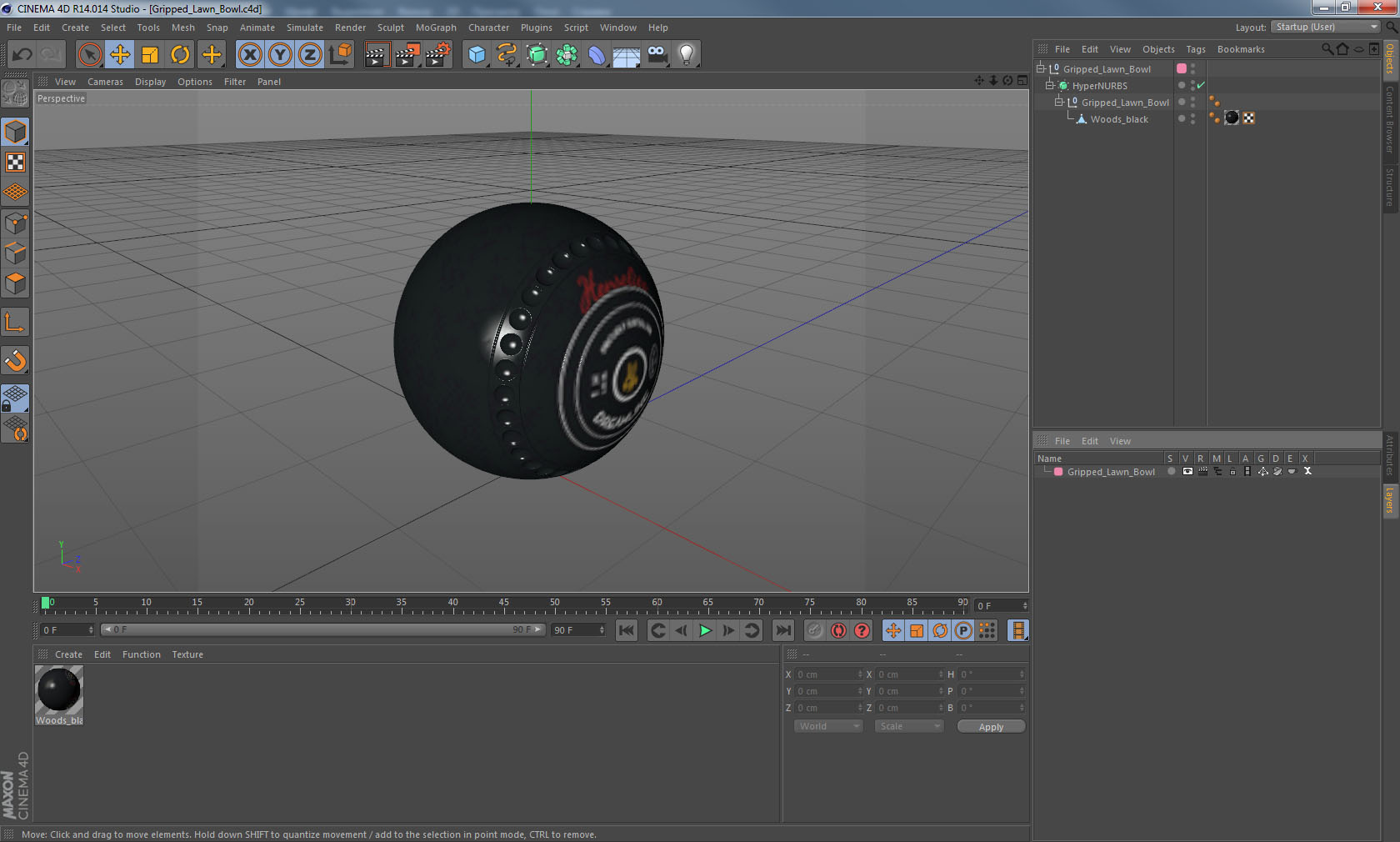
Task: Toggle Z axis lock
Action: coord(310,55)
